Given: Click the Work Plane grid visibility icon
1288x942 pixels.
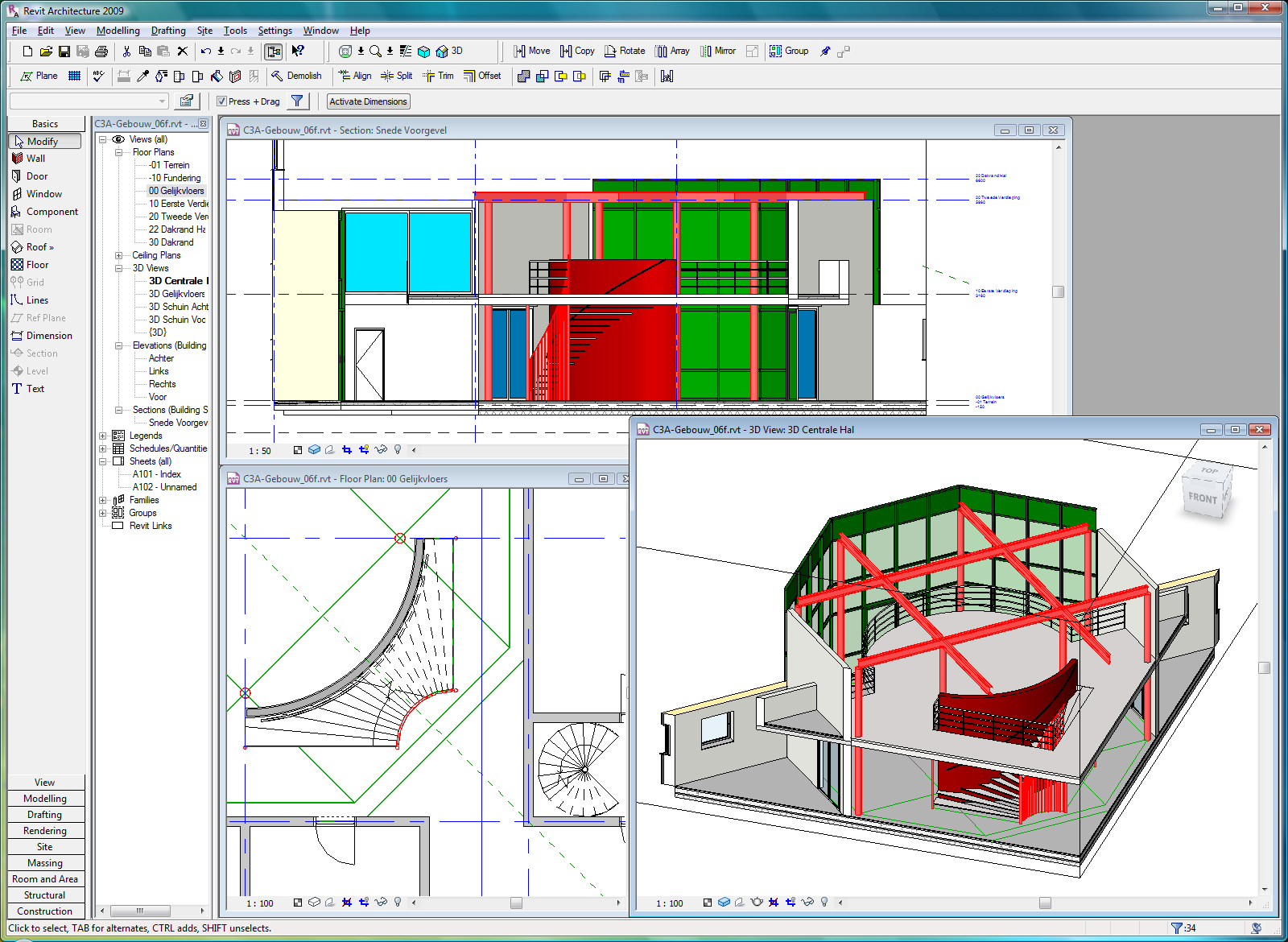Looking at the screenshot, I should (74, 76).
